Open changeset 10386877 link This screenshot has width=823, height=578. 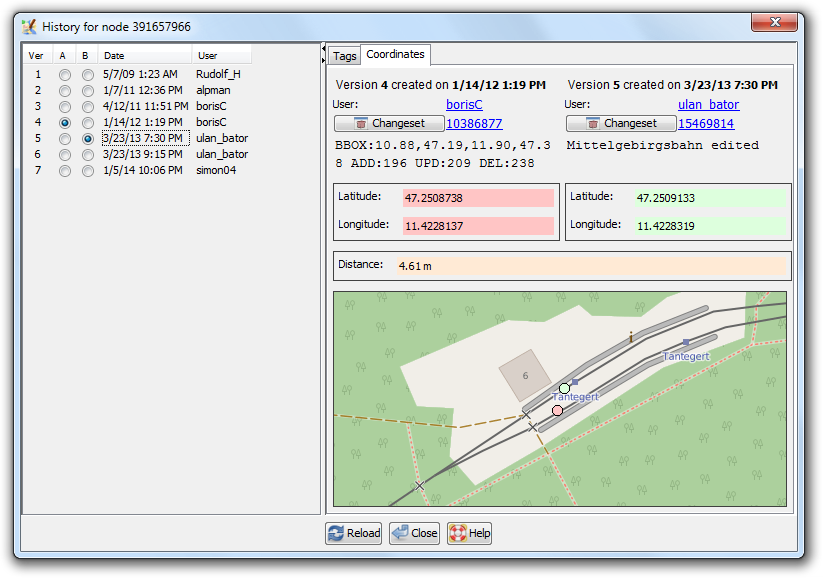[474, 123]
